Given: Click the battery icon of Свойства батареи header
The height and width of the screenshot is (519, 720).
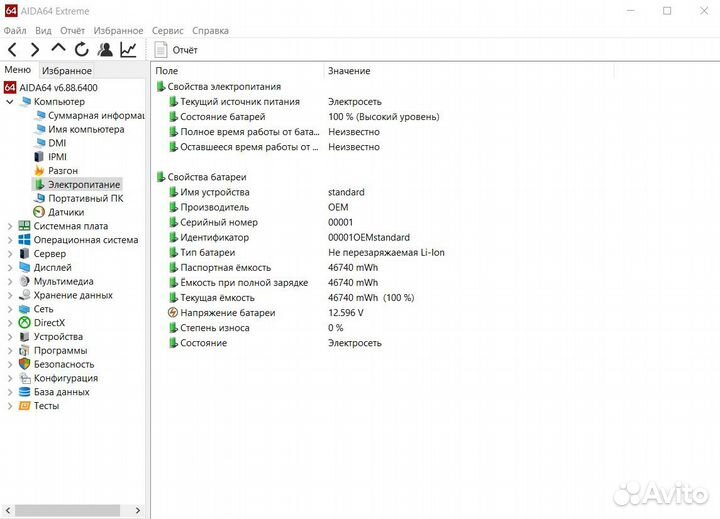Looking at the screenshot, I should pos(161,177).
